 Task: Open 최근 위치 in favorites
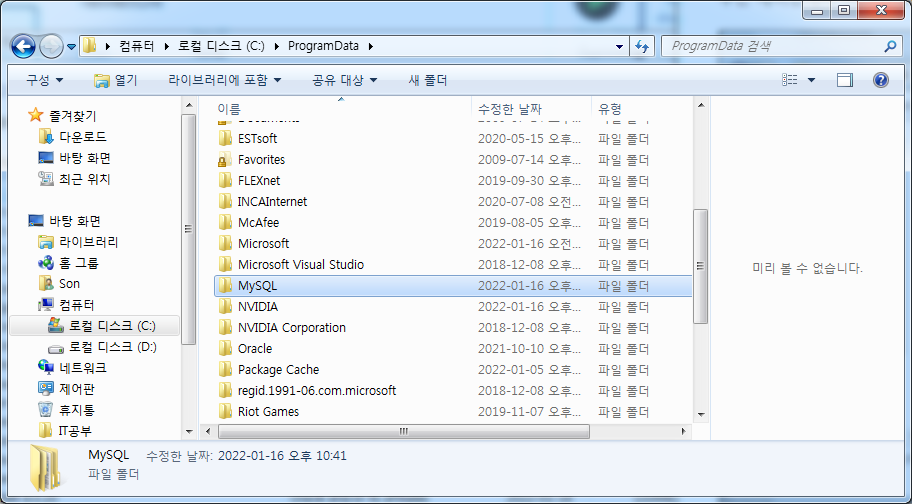[84, 179]
